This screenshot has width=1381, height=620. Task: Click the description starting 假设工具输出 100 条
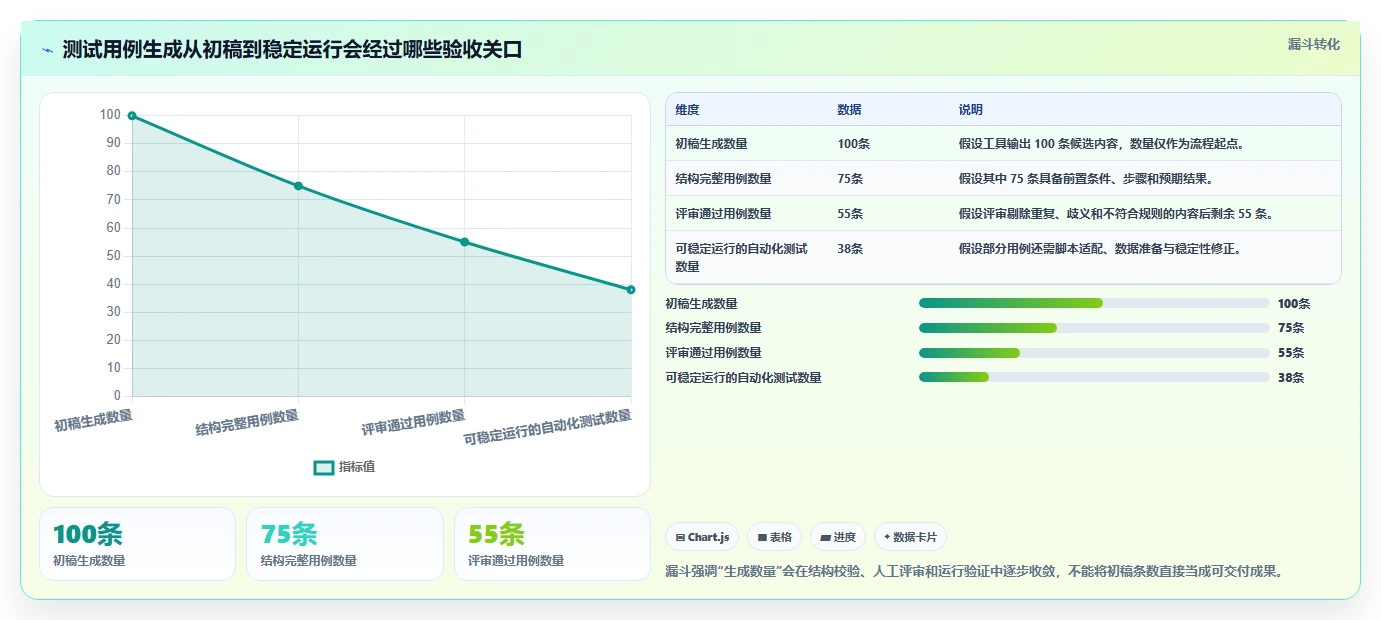coord(1102,144)
